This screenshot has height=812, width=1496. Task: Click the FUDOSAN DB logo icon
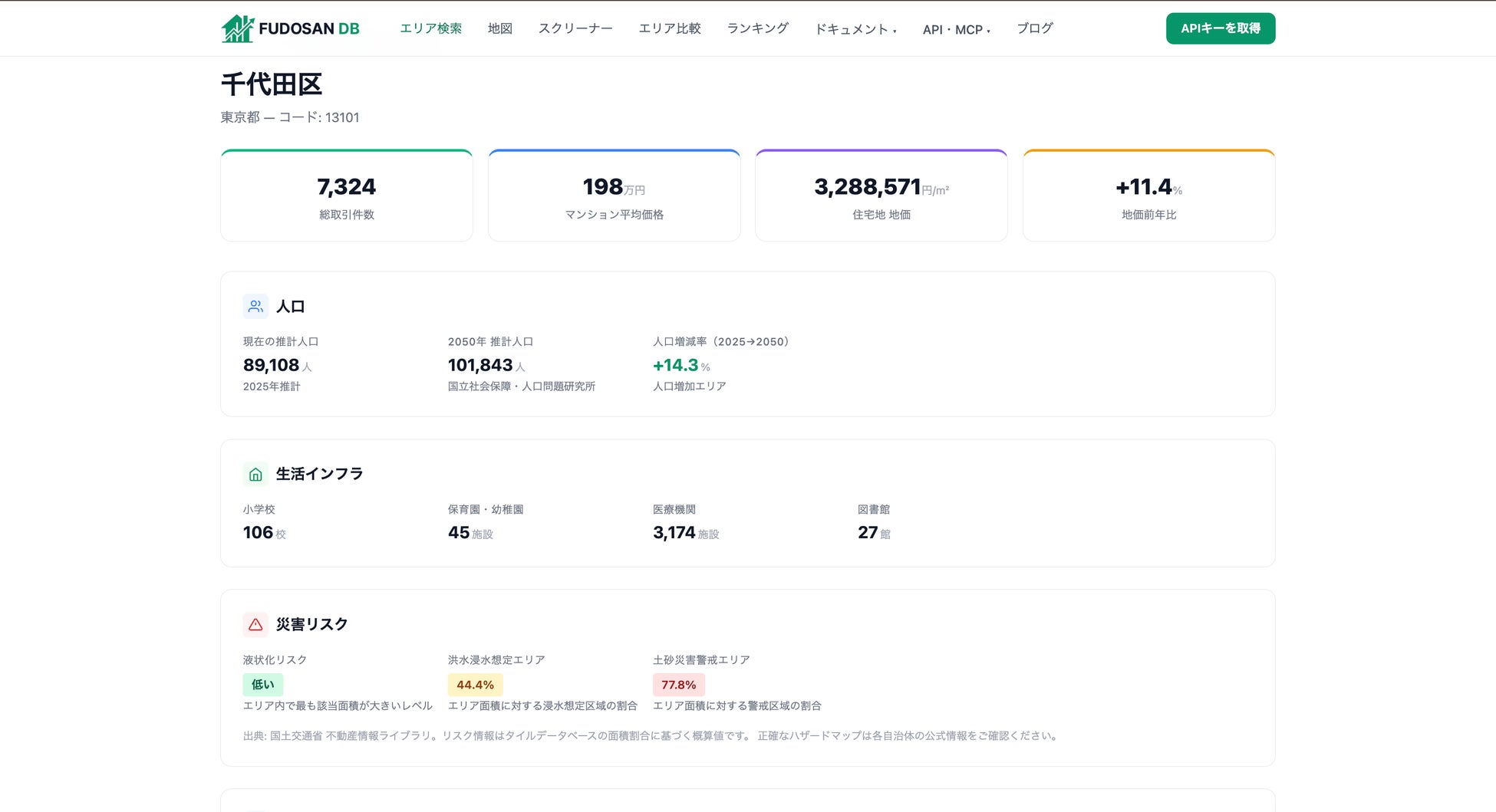coord(238,28)
